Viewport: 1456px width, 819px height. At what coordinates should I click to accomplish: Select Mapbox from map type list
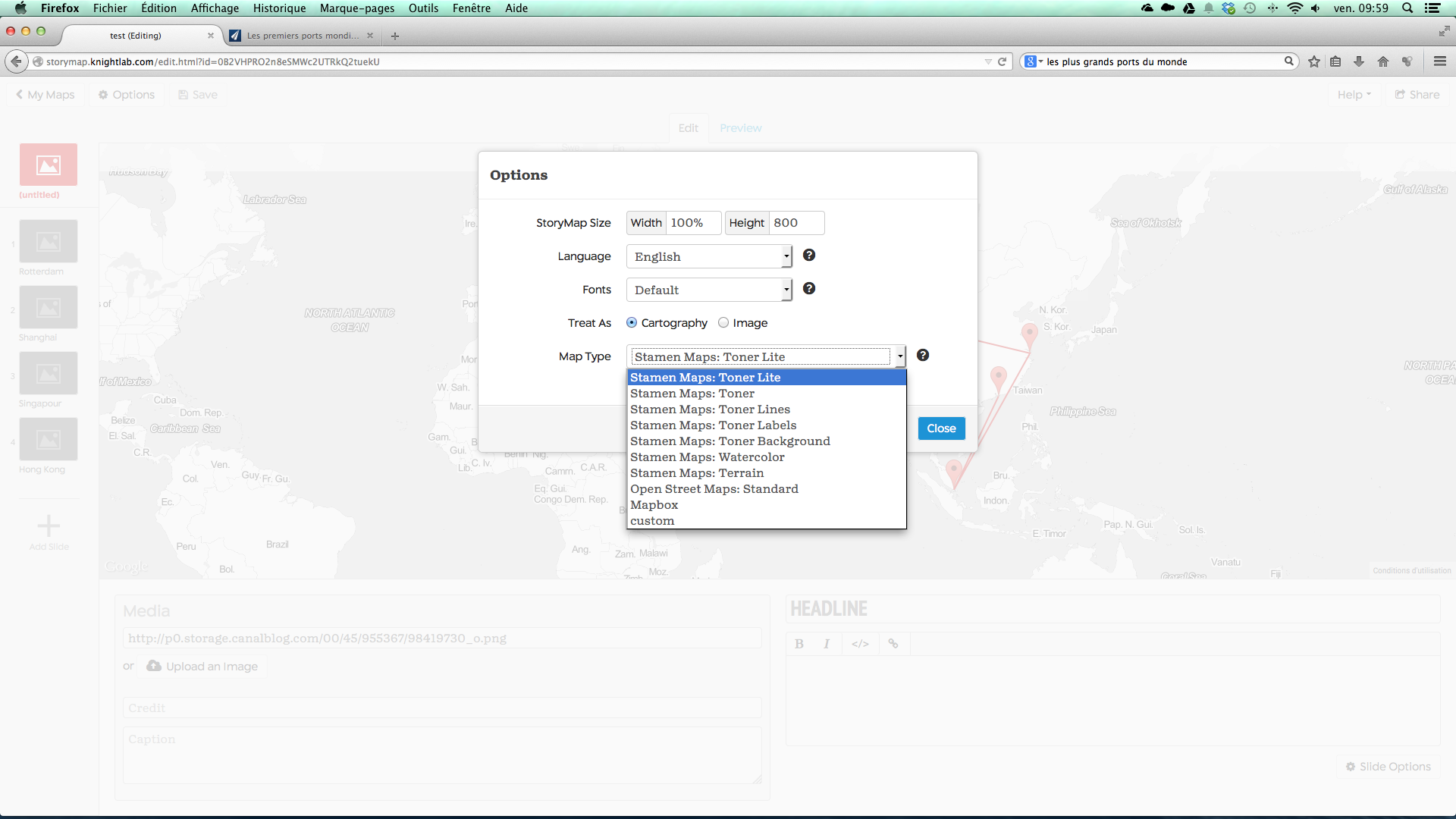pos(654,505)
